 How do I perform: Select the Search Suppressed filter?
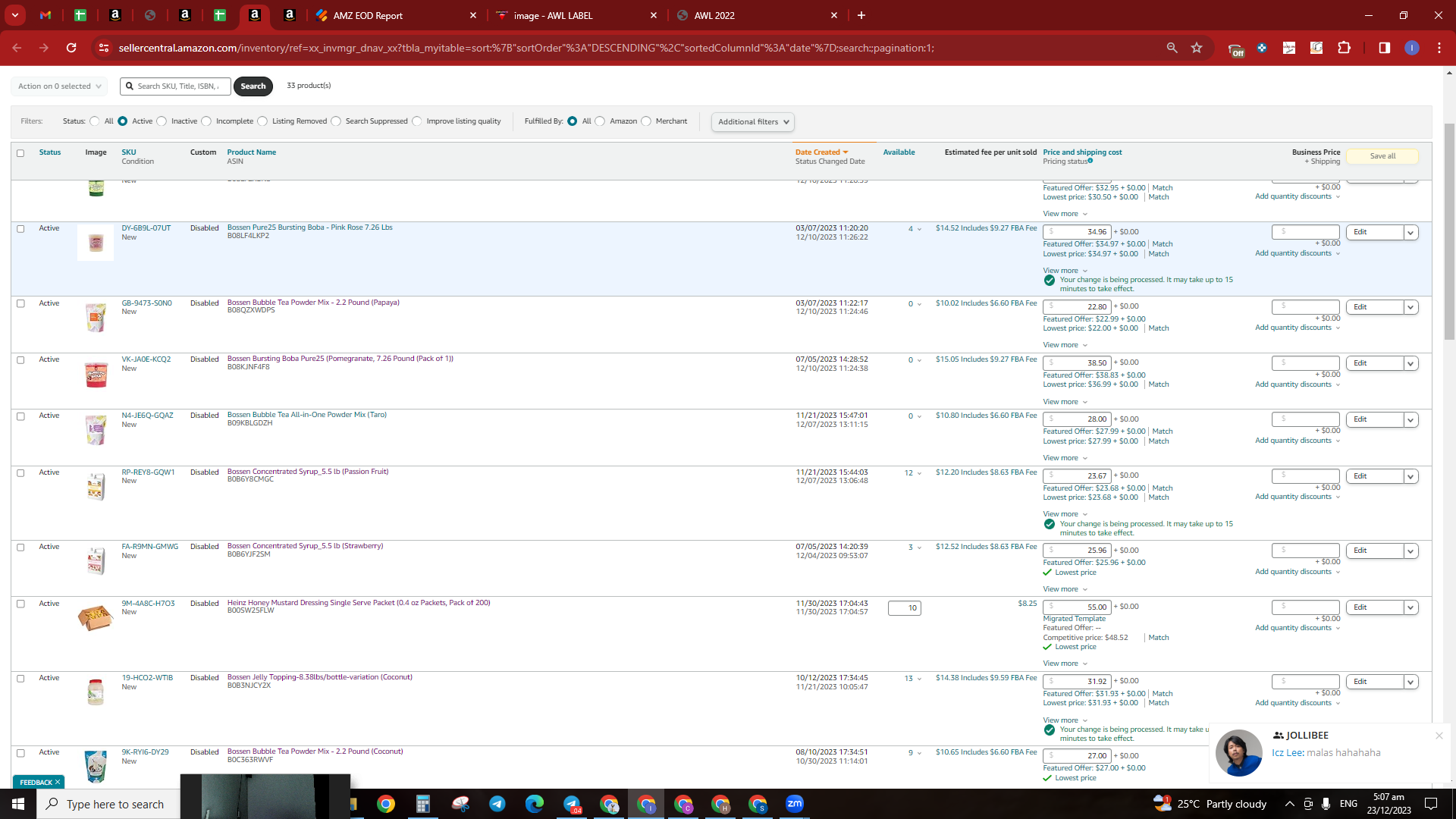[336, 121]
